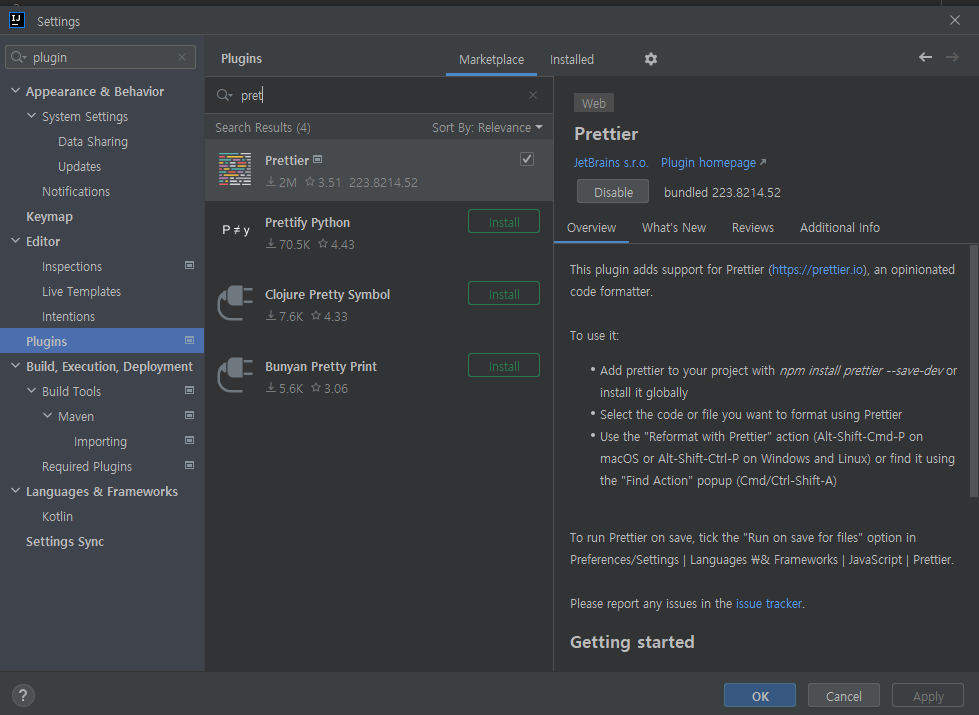Click the settings search magnifier icon
The image size is (979, 715).
[x=19, y=57]
